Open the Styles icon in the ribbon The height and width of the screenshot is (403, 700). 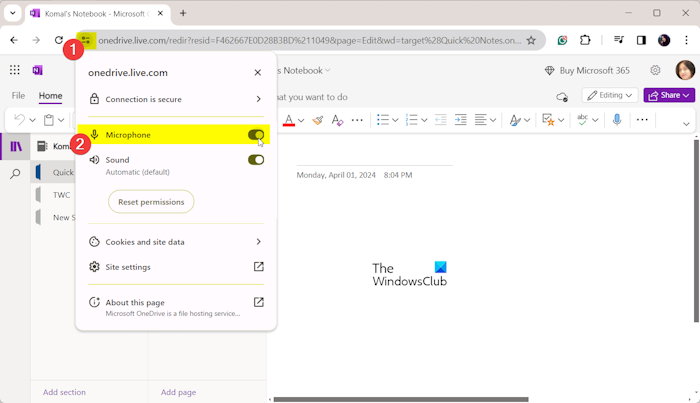(x=515, y=120)
